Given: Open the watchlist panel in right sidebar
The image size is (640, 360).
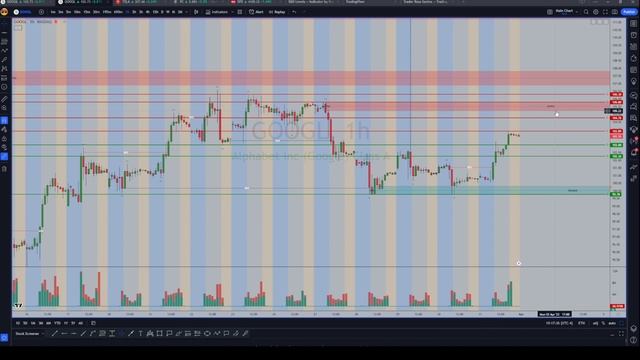Looking at the screenshot, I should (633, 24).
